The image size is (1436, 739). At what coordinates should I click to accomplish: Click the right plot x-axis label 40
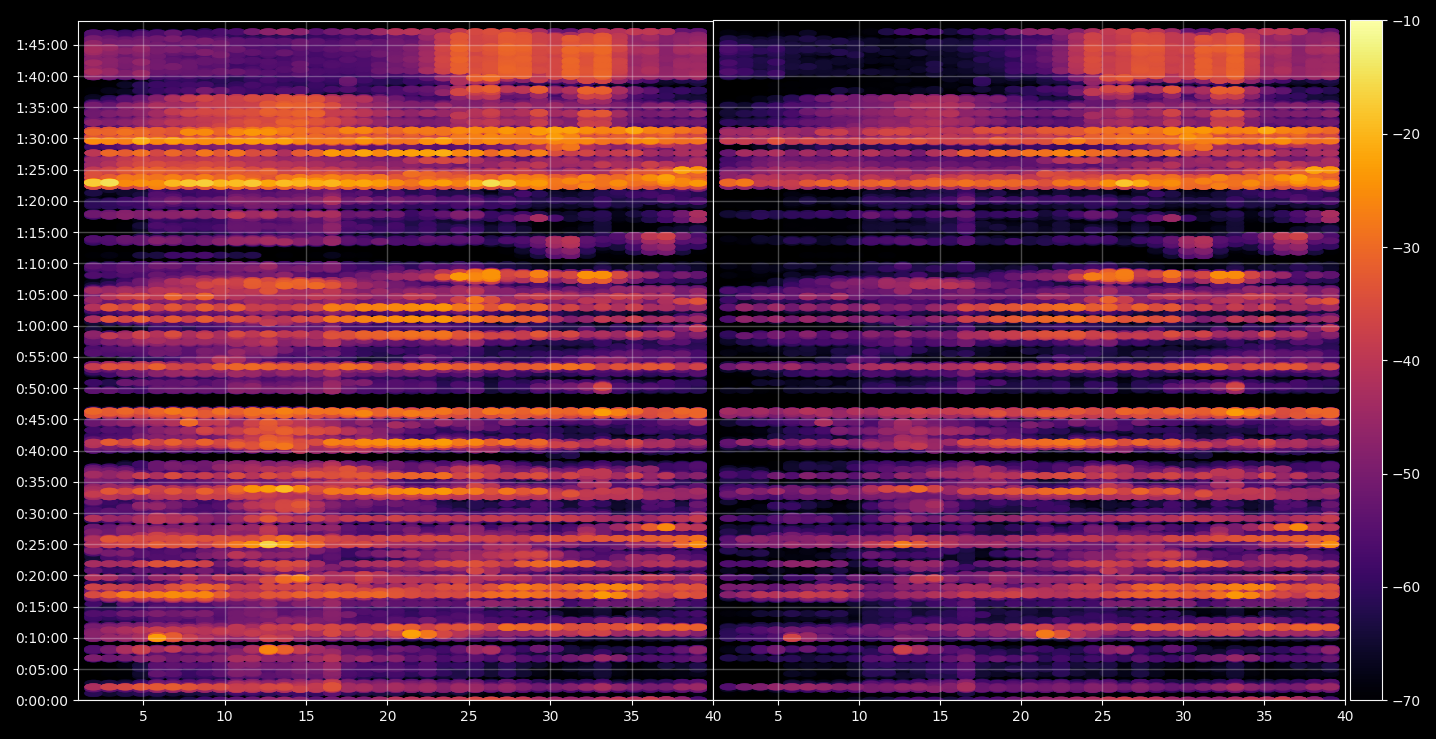pyautogui.click(x=1345, y=717)
